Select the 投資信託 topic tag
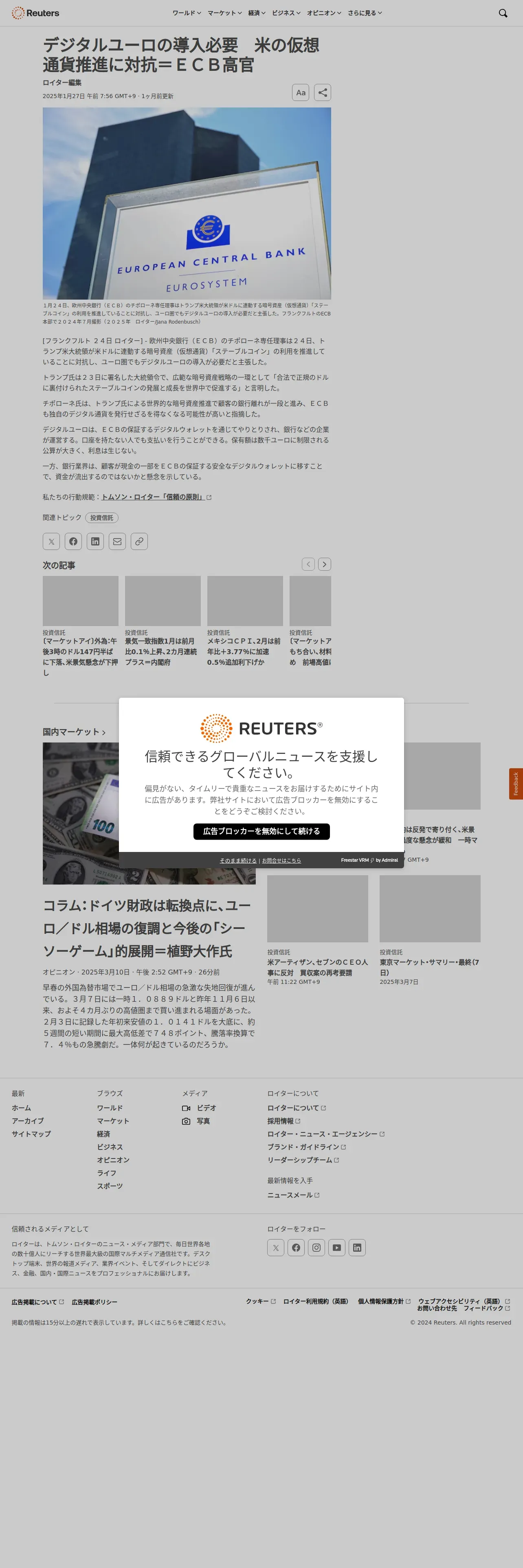The height and width of the screenshot is (1568, 523). coord(102,517)
